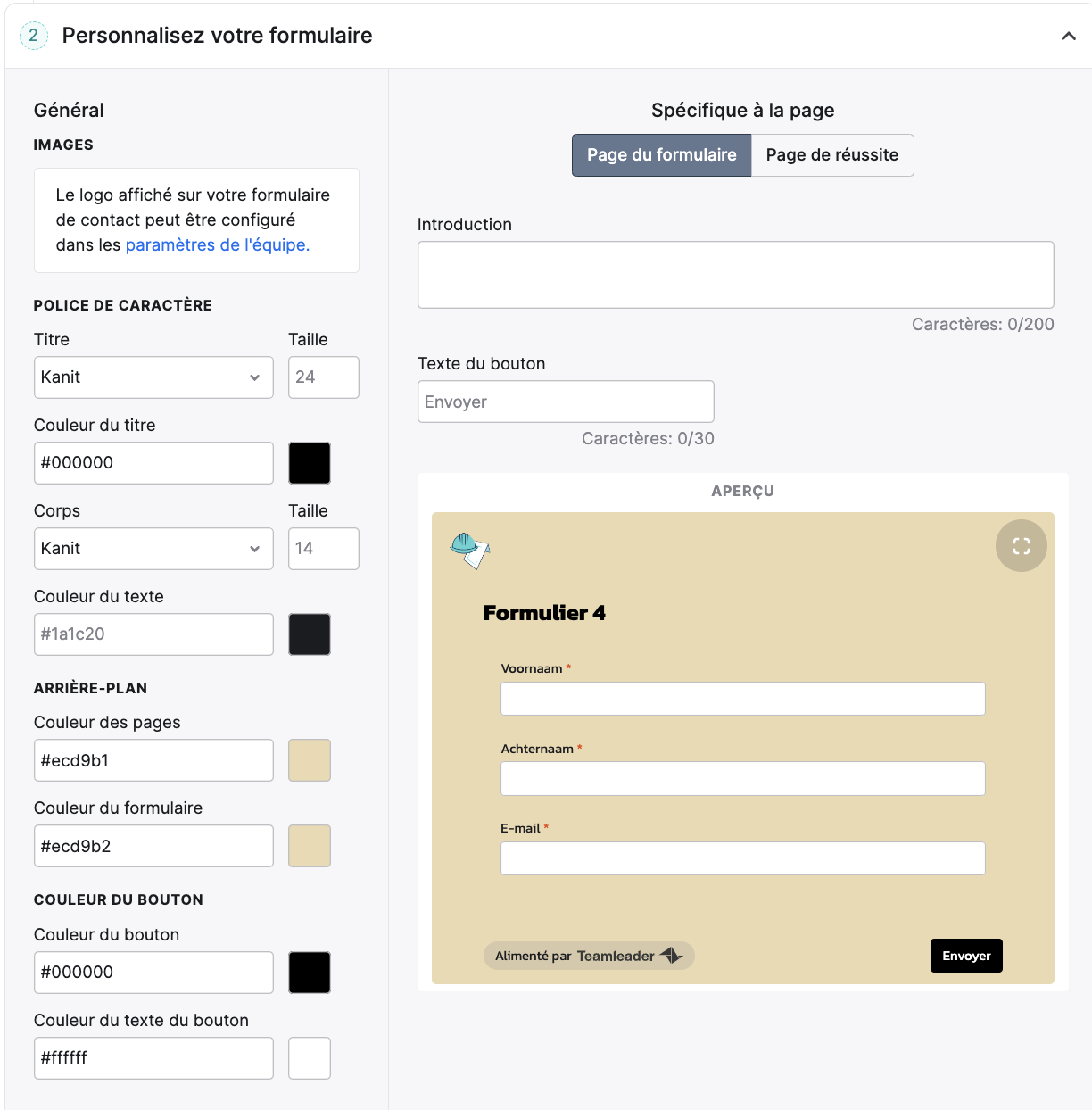The image size is (1092, 1110).
Task: Switch to Page du formulaire tab
Action: tap(661, 155)
